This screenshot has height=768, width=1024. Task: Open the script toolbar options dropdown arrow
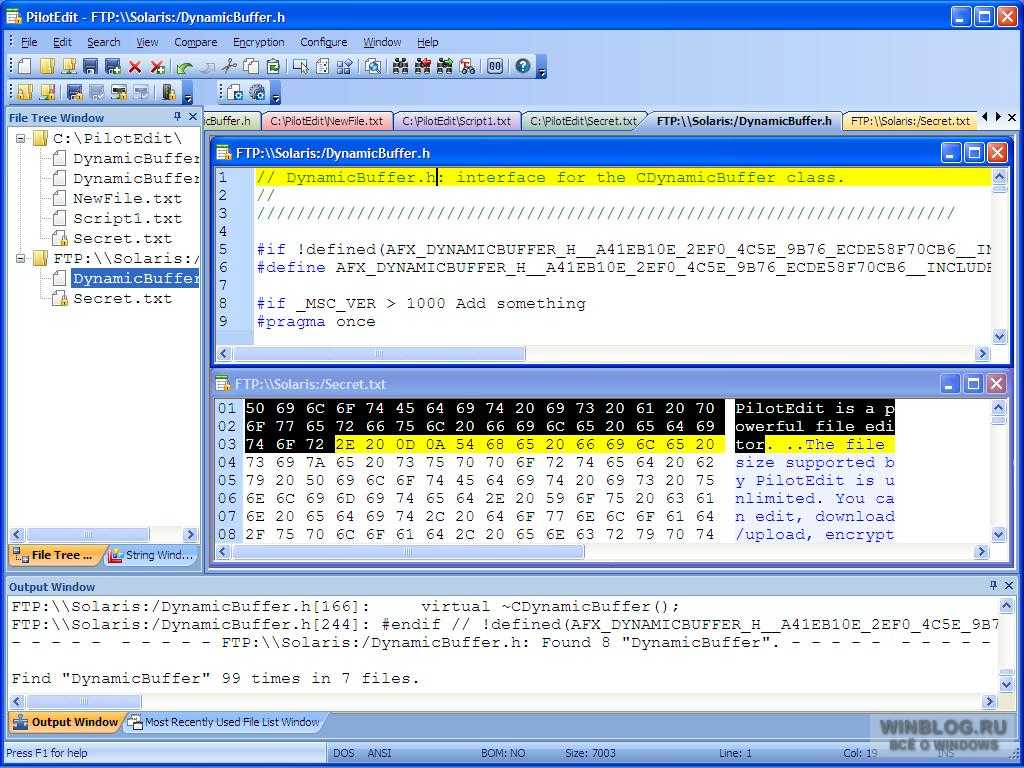pyautogui.click(x=276, y=95)
